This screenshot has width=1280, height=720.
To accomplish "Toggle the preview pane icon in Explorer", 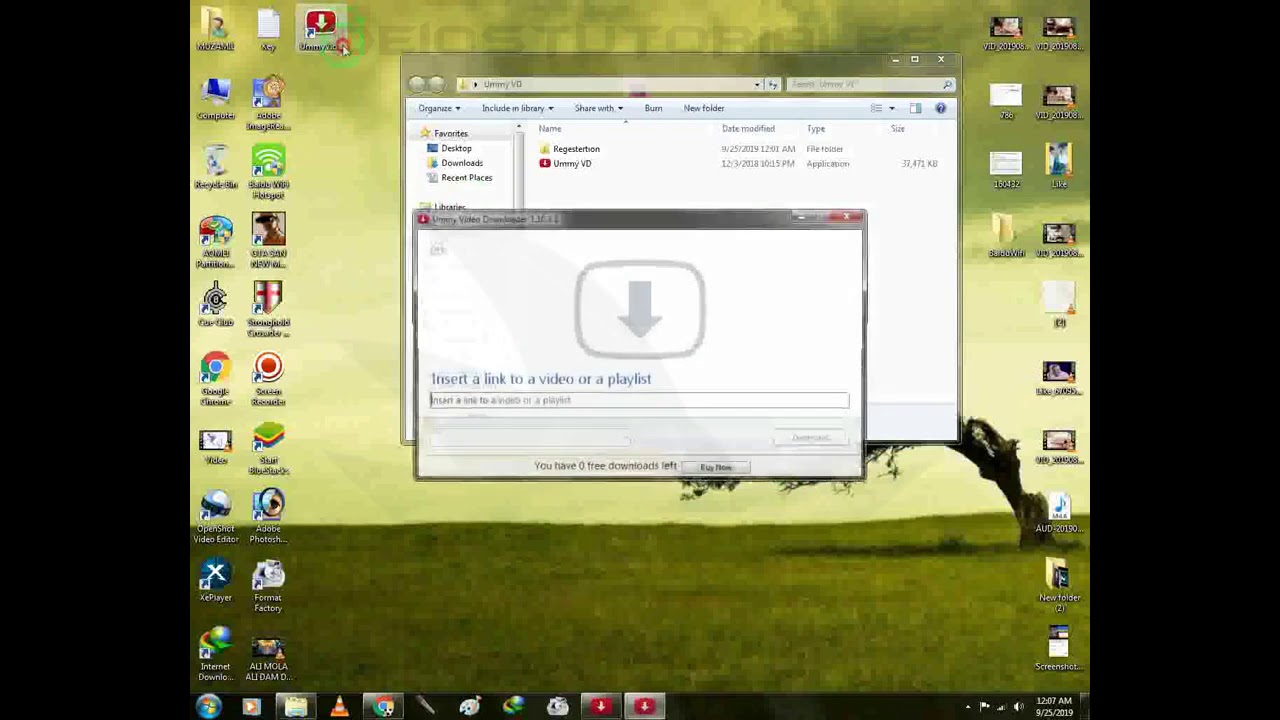I will (915, 108).
